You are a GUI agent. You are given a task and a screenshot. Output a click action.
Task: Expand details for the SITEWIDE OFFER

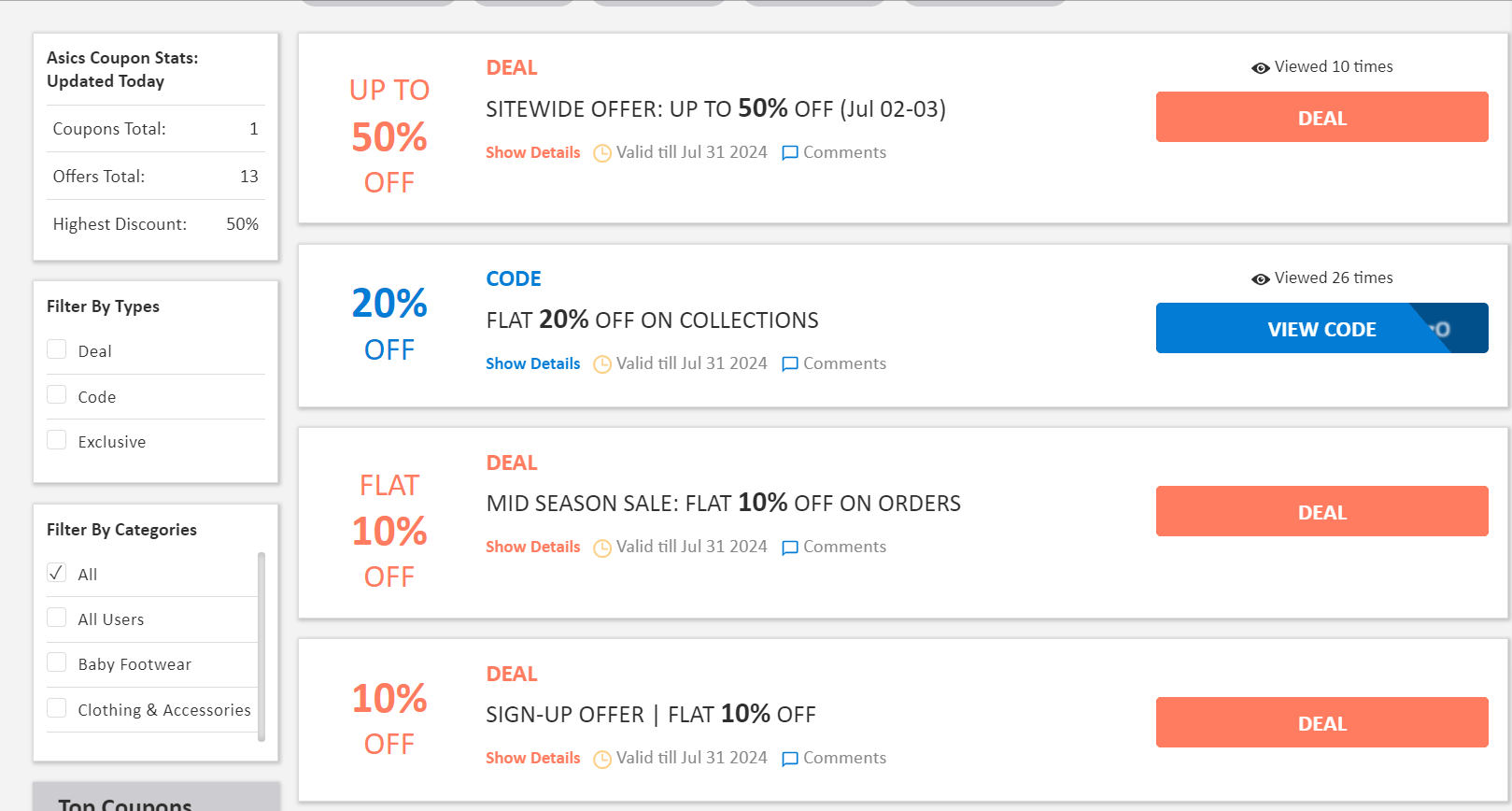(532, 152)
